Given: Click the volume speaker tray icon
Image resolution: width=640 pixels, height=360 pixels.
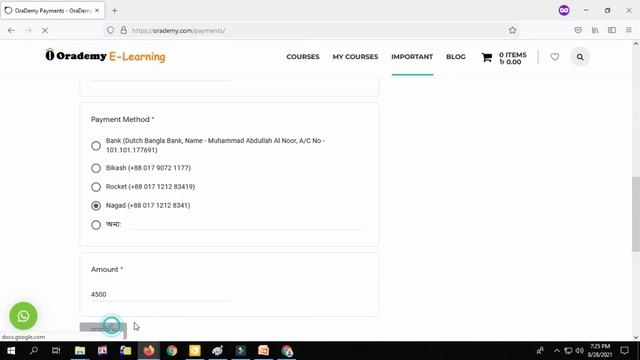Looking at the screenshot, I should [580, 351].
